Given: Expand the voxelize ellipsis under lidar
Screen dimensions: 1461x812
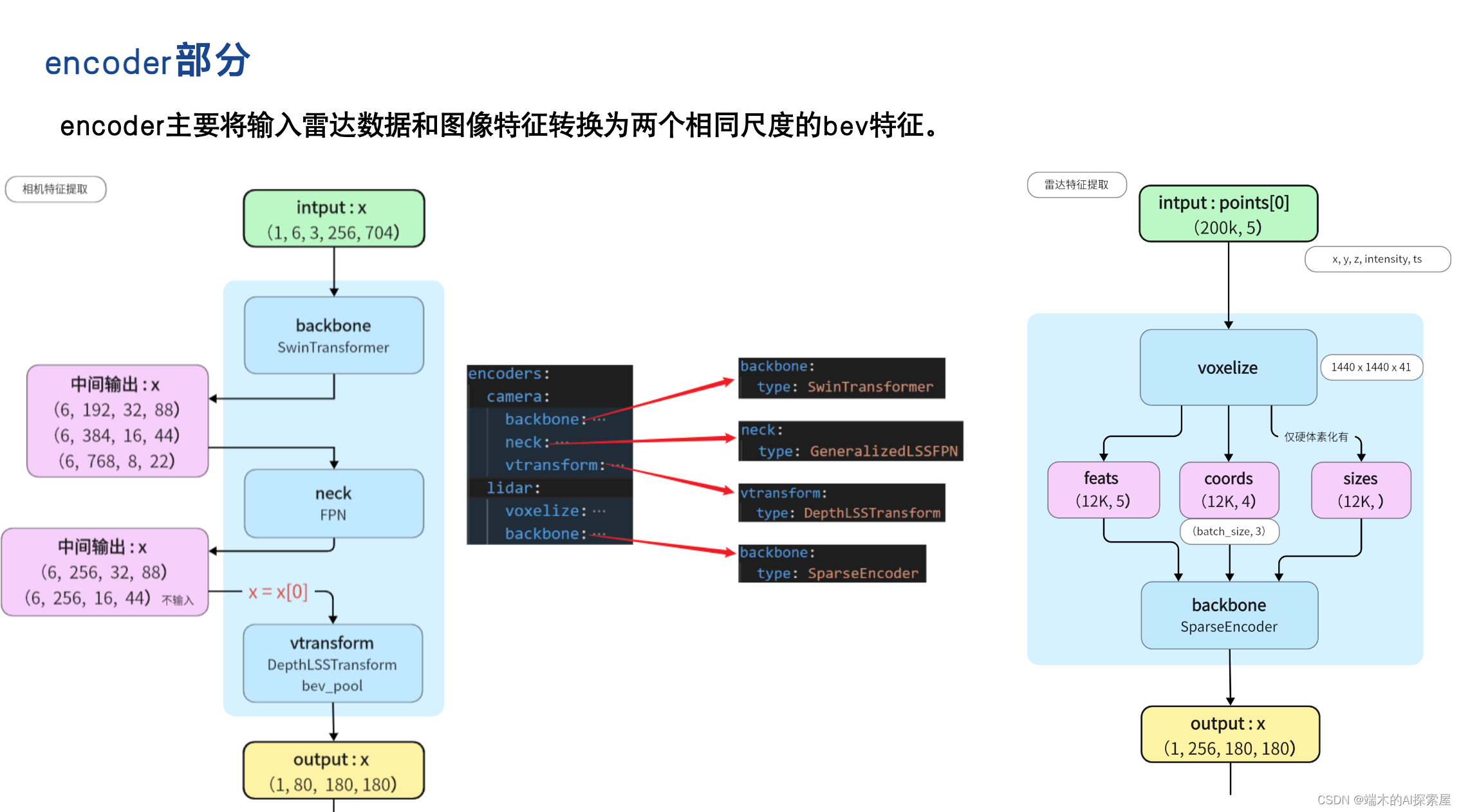Looking at the screenshot, I should click(599, 510).
